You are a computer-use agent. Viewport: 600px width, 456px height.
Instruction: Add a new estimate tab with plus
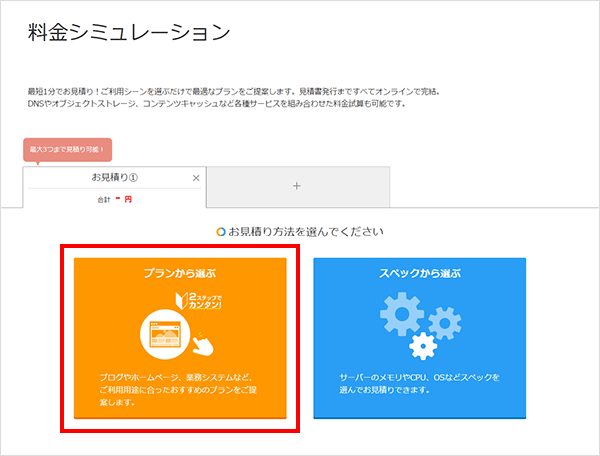[x=297, y=186]
